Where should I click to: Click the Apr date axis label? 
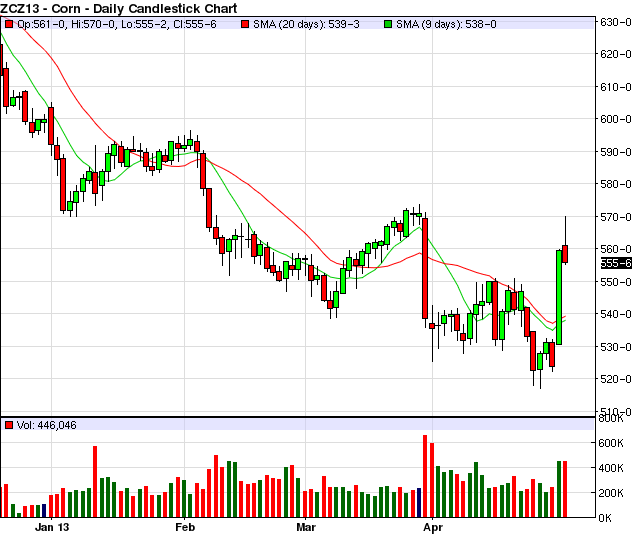point(433,527)
